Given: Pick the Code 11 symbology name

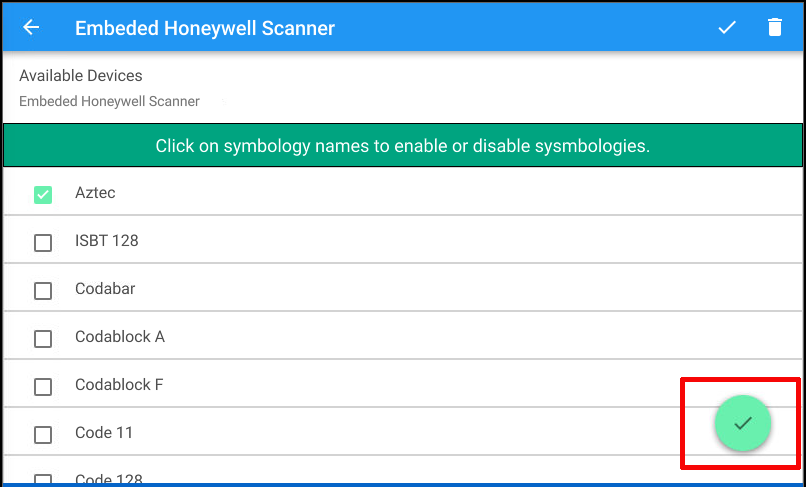Looking at the screenshot, I should [x=104, y=433].
